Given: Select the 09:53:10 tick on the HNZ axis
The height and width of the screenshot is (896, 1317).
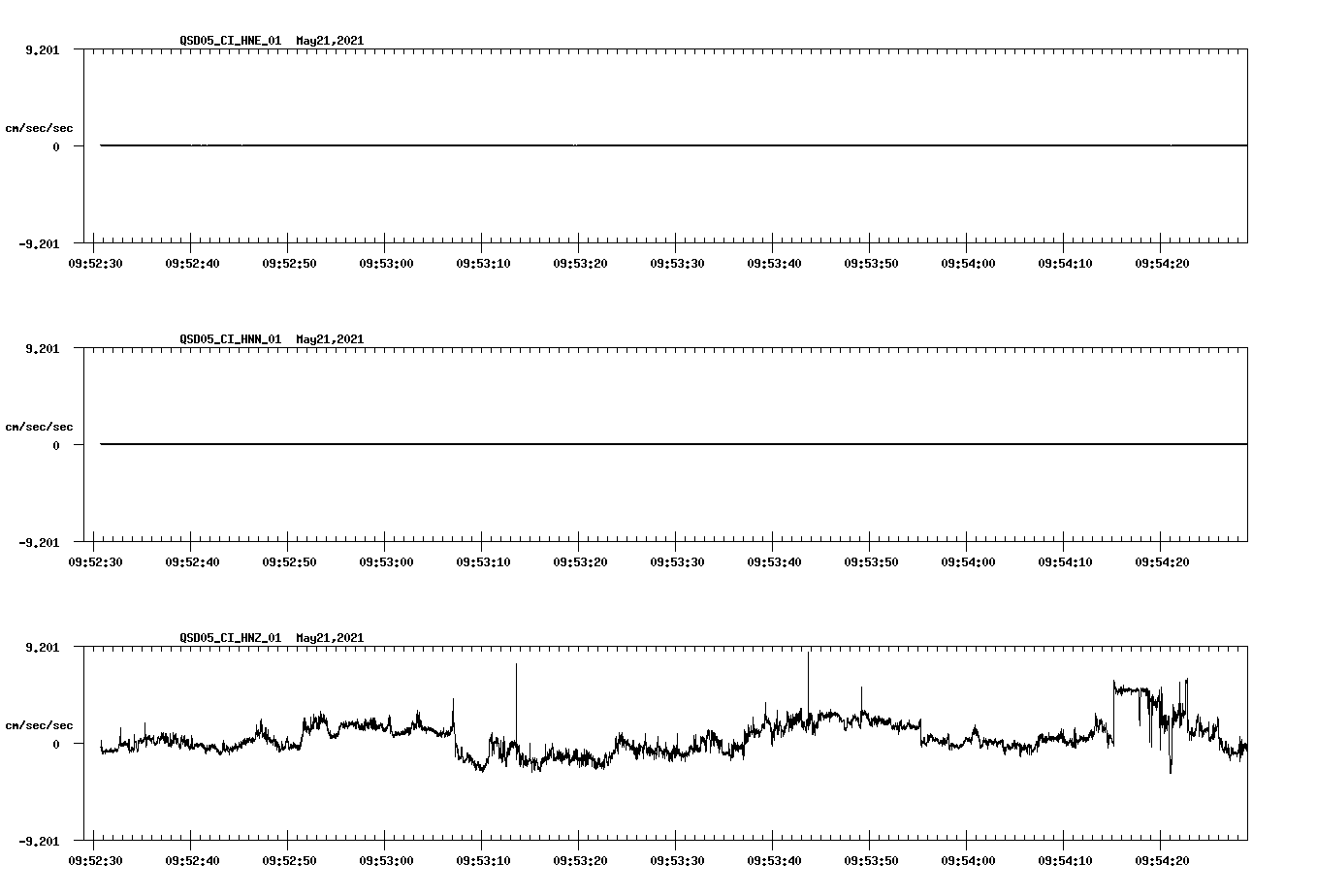Looking at the screenshot, I should tap(485, 859).
